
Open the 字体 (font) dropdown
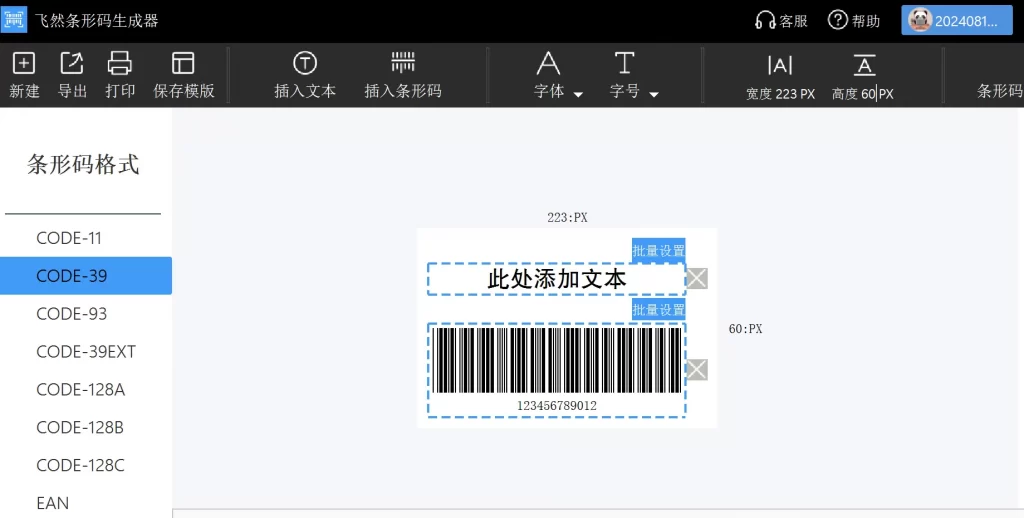pyautogui.click(x=558, y=76)
